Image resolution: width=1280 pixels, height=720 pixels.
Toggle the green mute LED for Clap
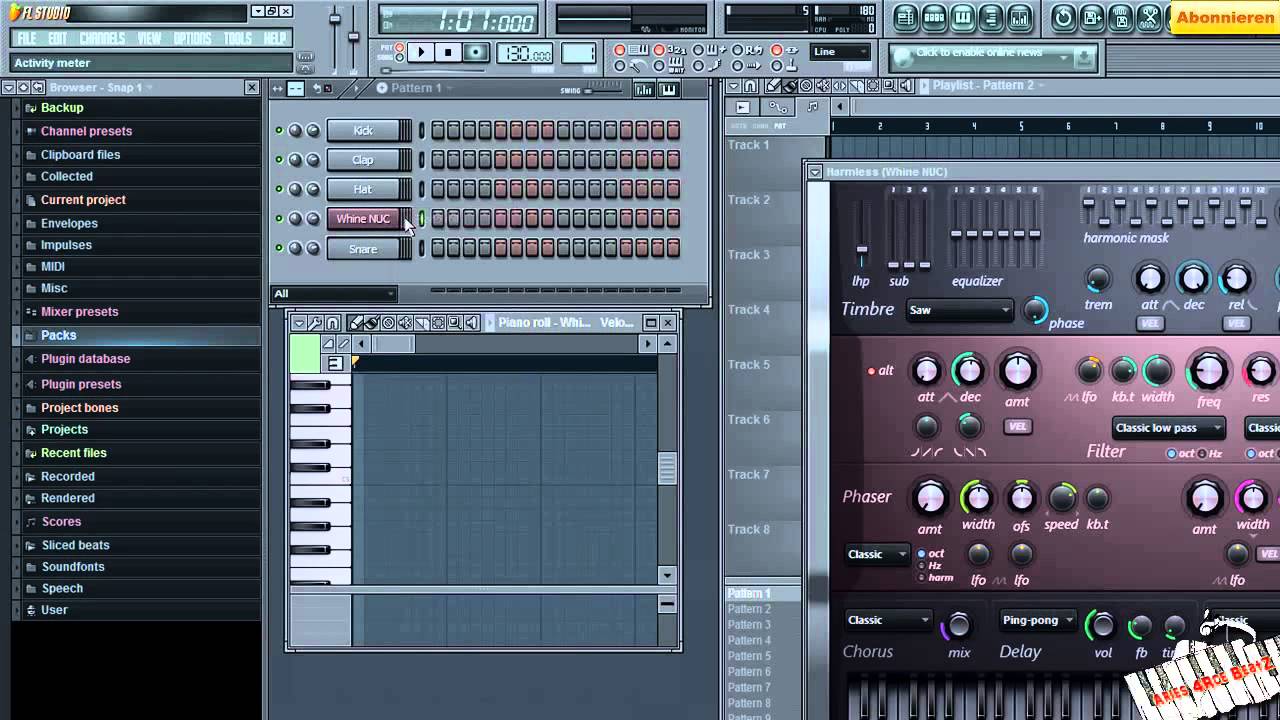tap(279, 160)
